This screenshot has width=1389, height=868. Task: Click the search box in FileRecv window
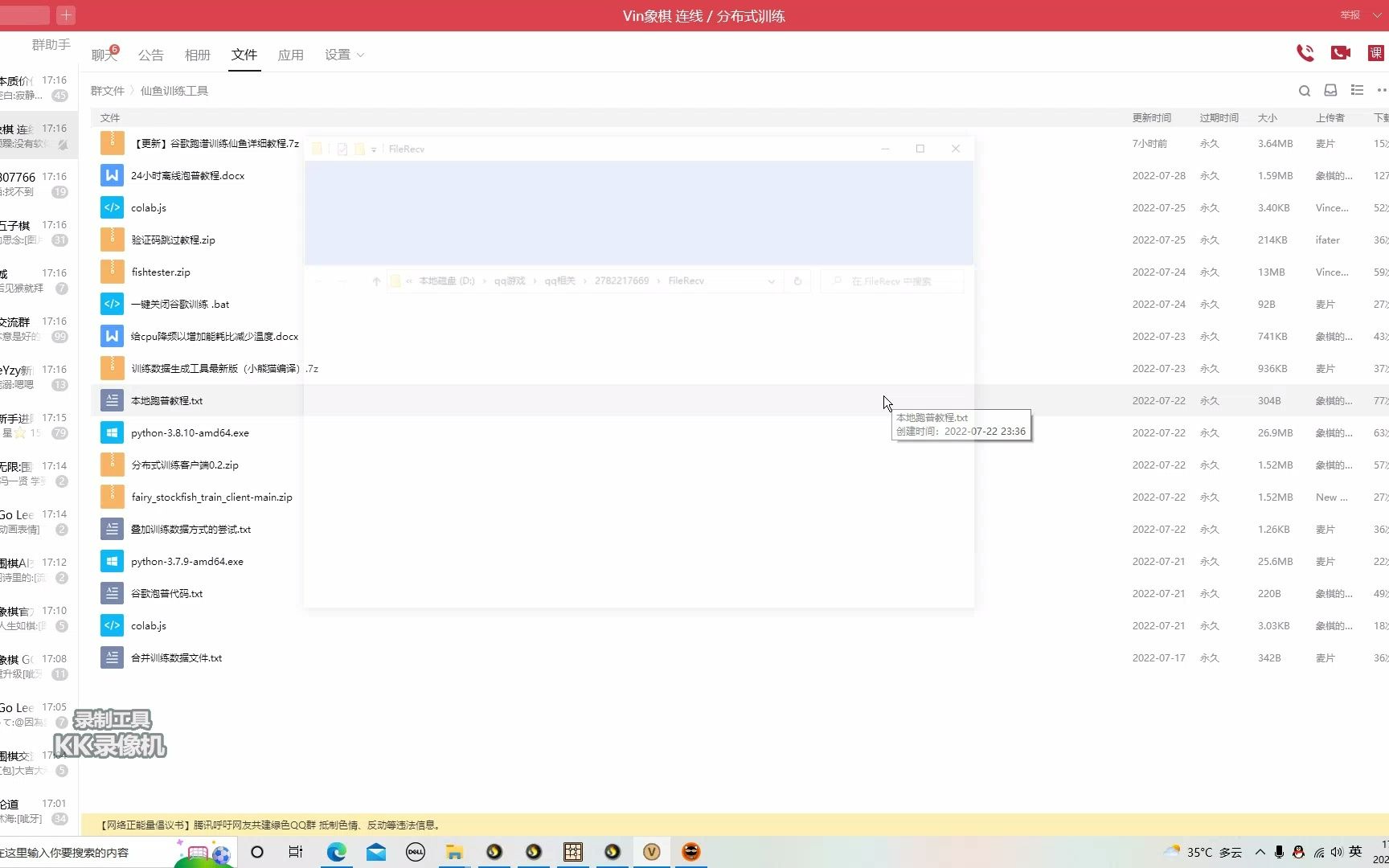(892, 281)
